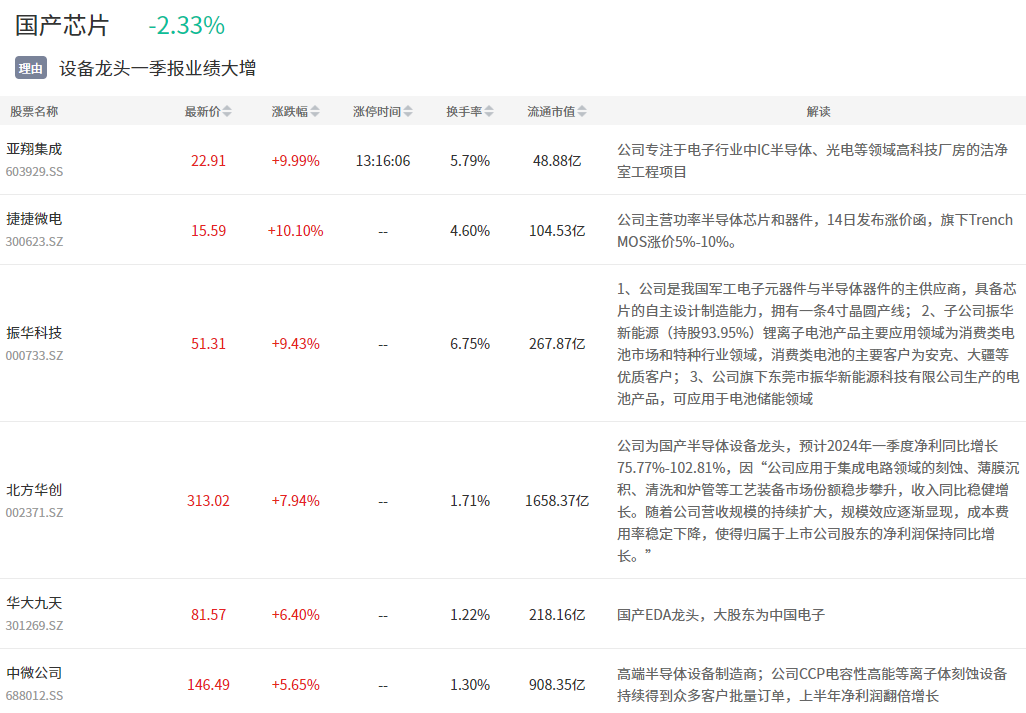Viewport: 1026px width, 713px height.
Task: Open stock 捷捷微电
Action: point(34,219)
